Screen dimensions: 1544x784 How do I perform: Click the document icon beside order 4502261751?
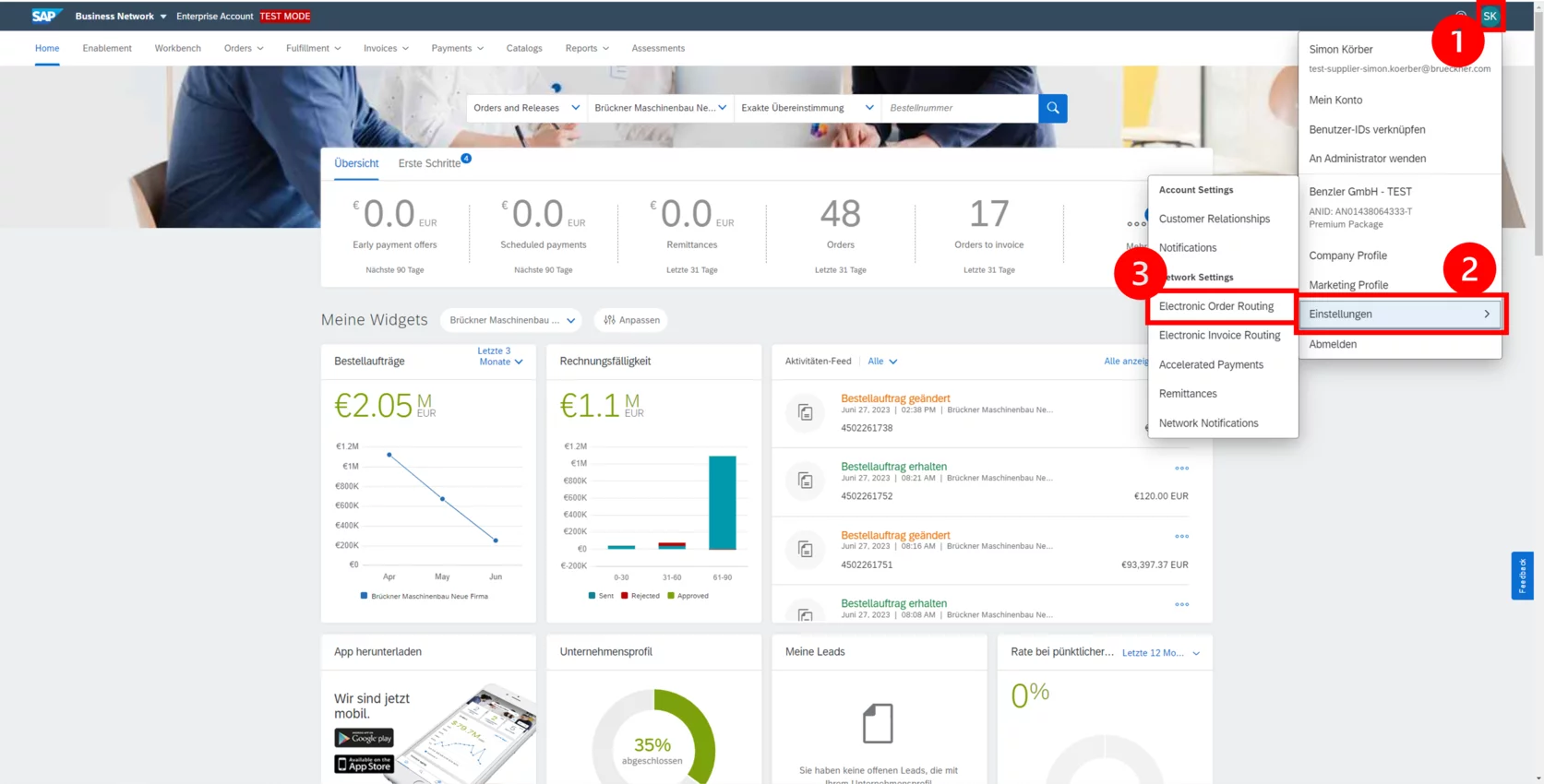click(x=805, y=549)
